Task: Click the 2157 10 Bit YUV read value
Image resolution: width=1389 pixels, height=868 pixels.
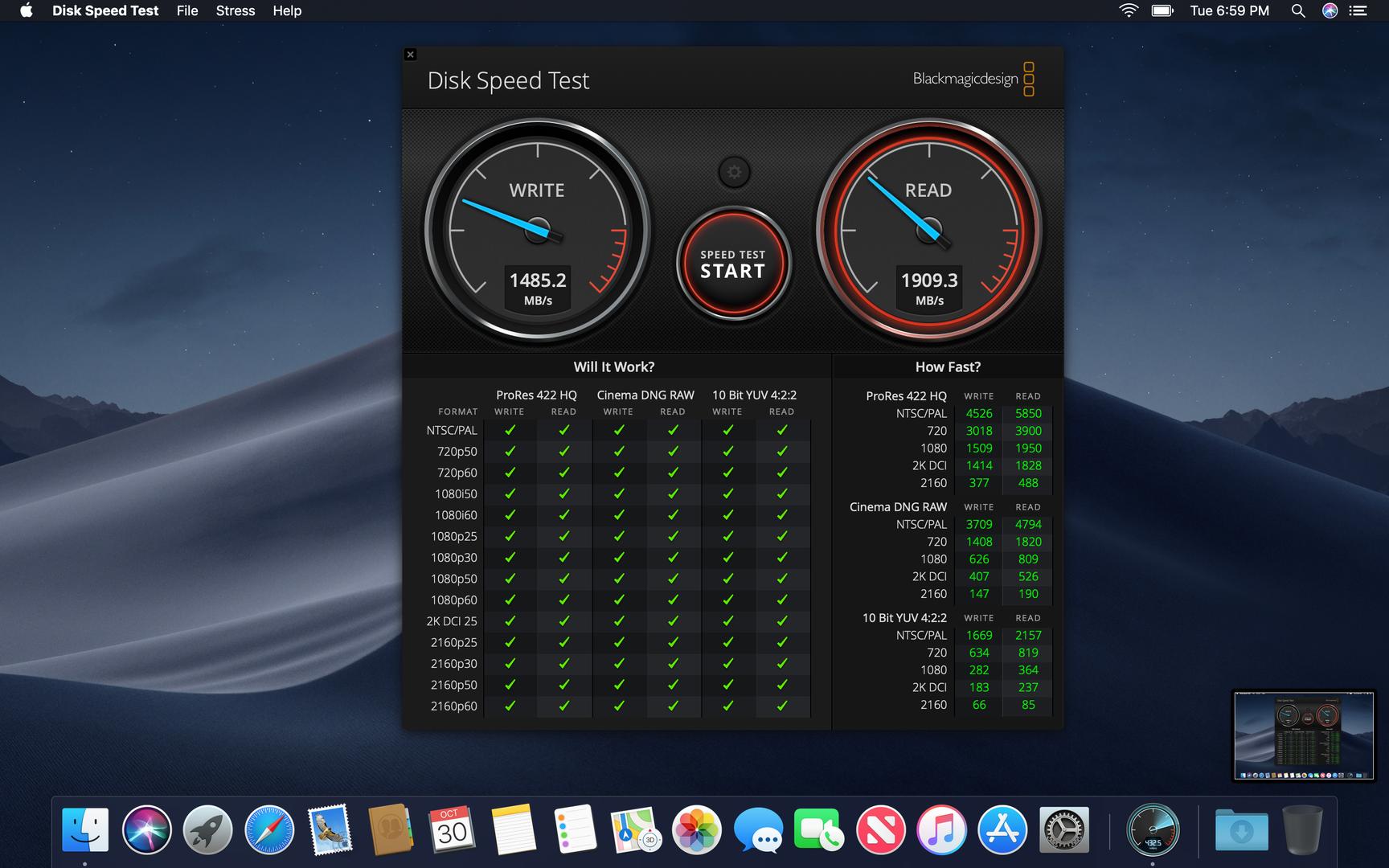Action: [1028, 635]
